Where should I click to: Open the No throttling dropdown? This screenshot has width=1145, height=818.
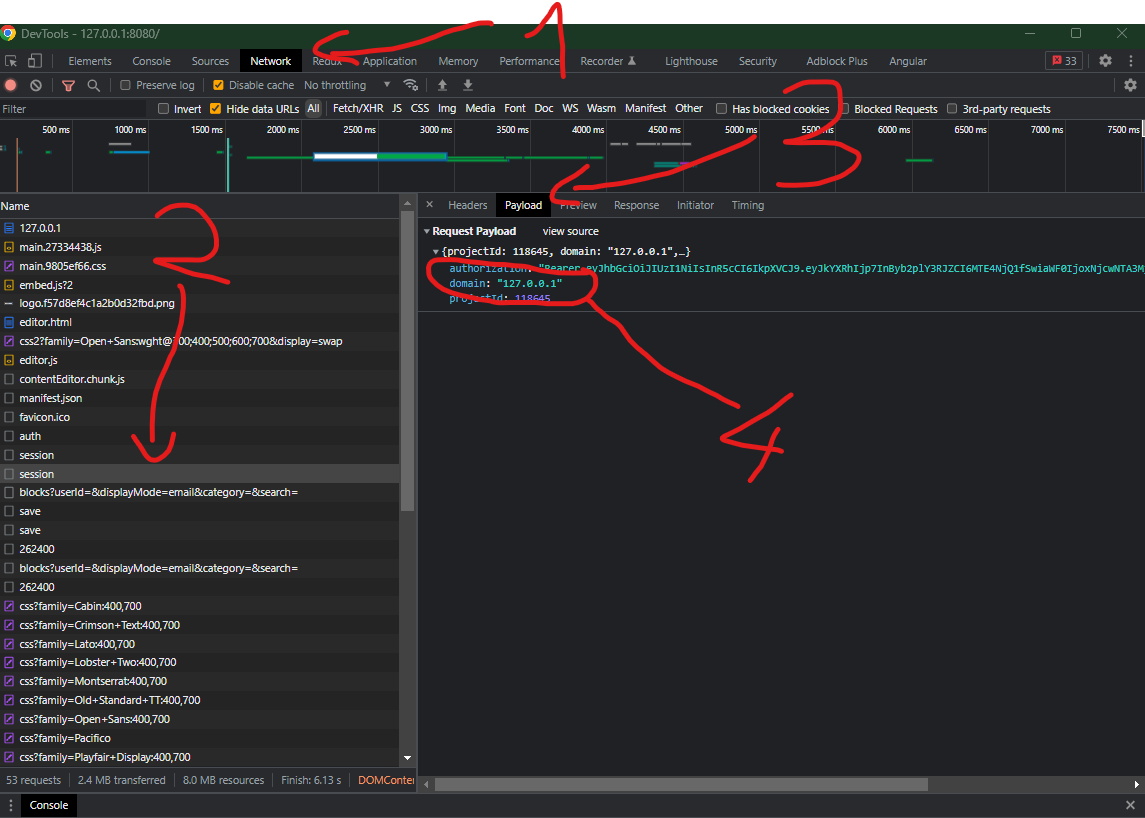point(336,84)
